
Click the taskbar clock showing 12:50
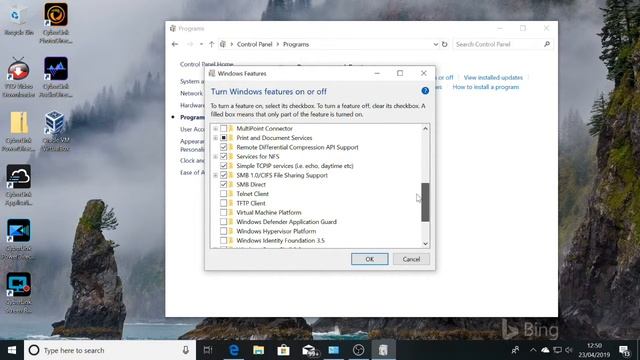pyautogui.click(x=594, y=350)
